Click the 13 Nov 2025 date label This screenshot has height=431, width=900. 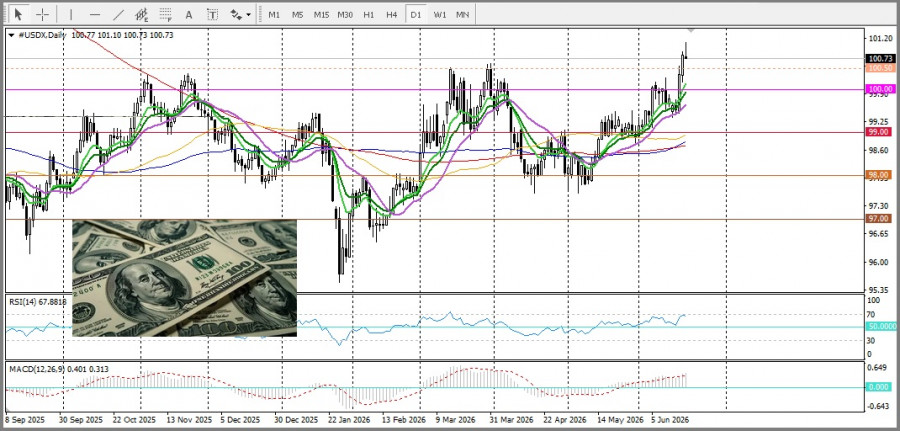(188, 420)
